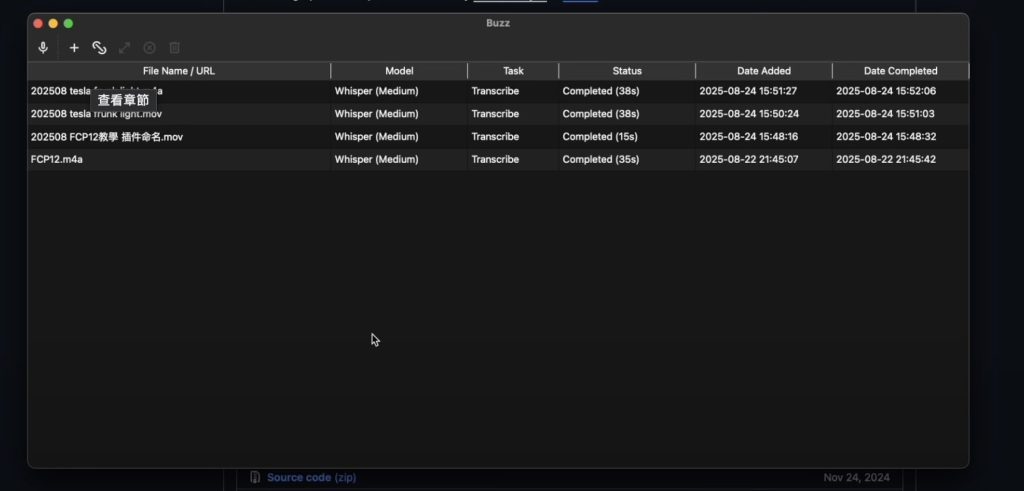Click the Source code (zip) link

311,477
